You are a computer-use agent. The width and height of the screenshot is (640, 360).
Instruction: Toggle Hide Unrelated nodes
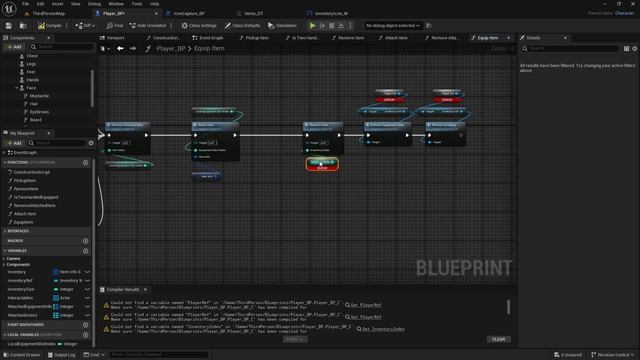point(148,25)
